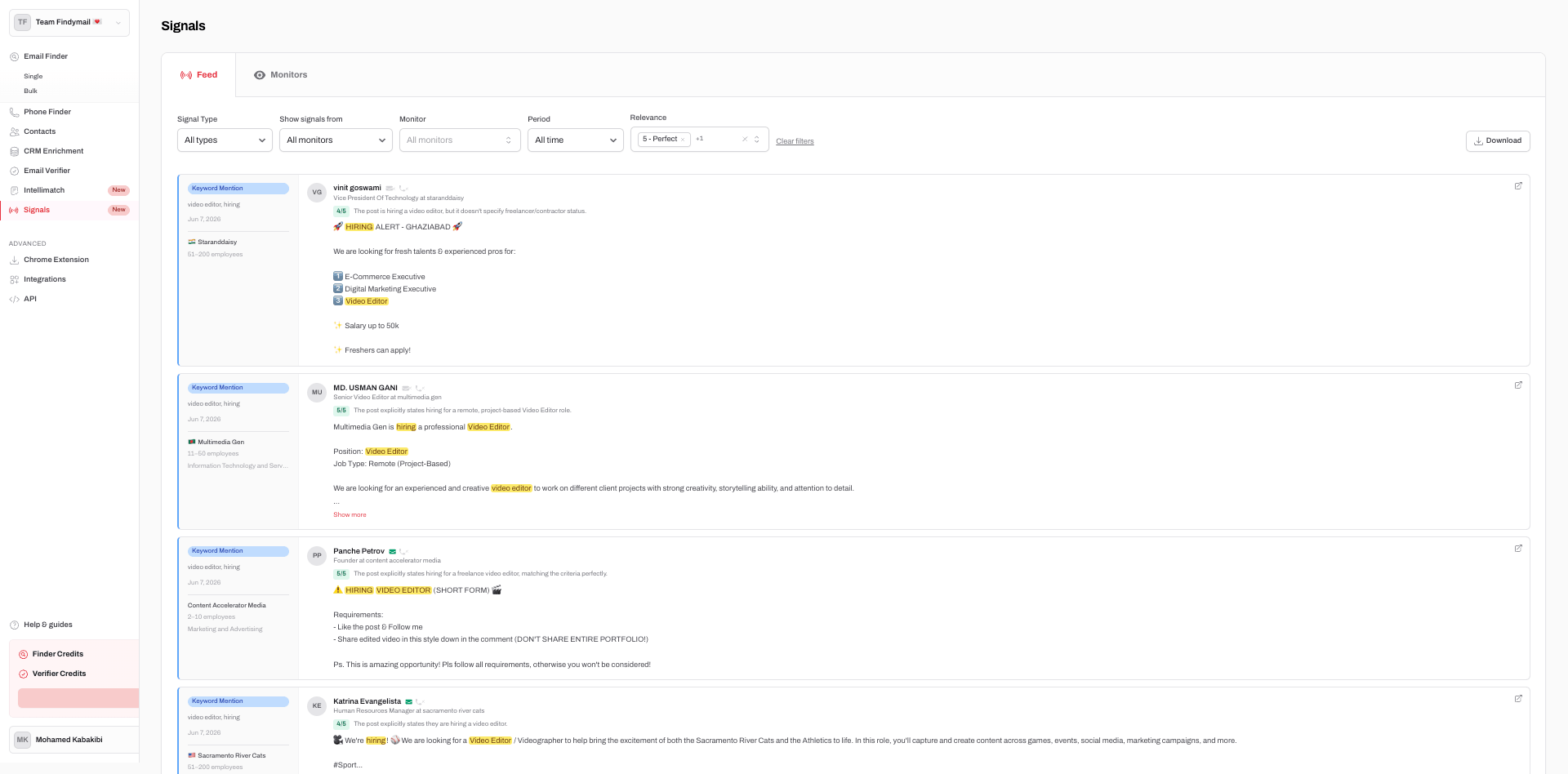Open MD. USMAN GANI post externally
Image resolution: width=1568 pixels, height=774 pixels.
coord(1518,385)
